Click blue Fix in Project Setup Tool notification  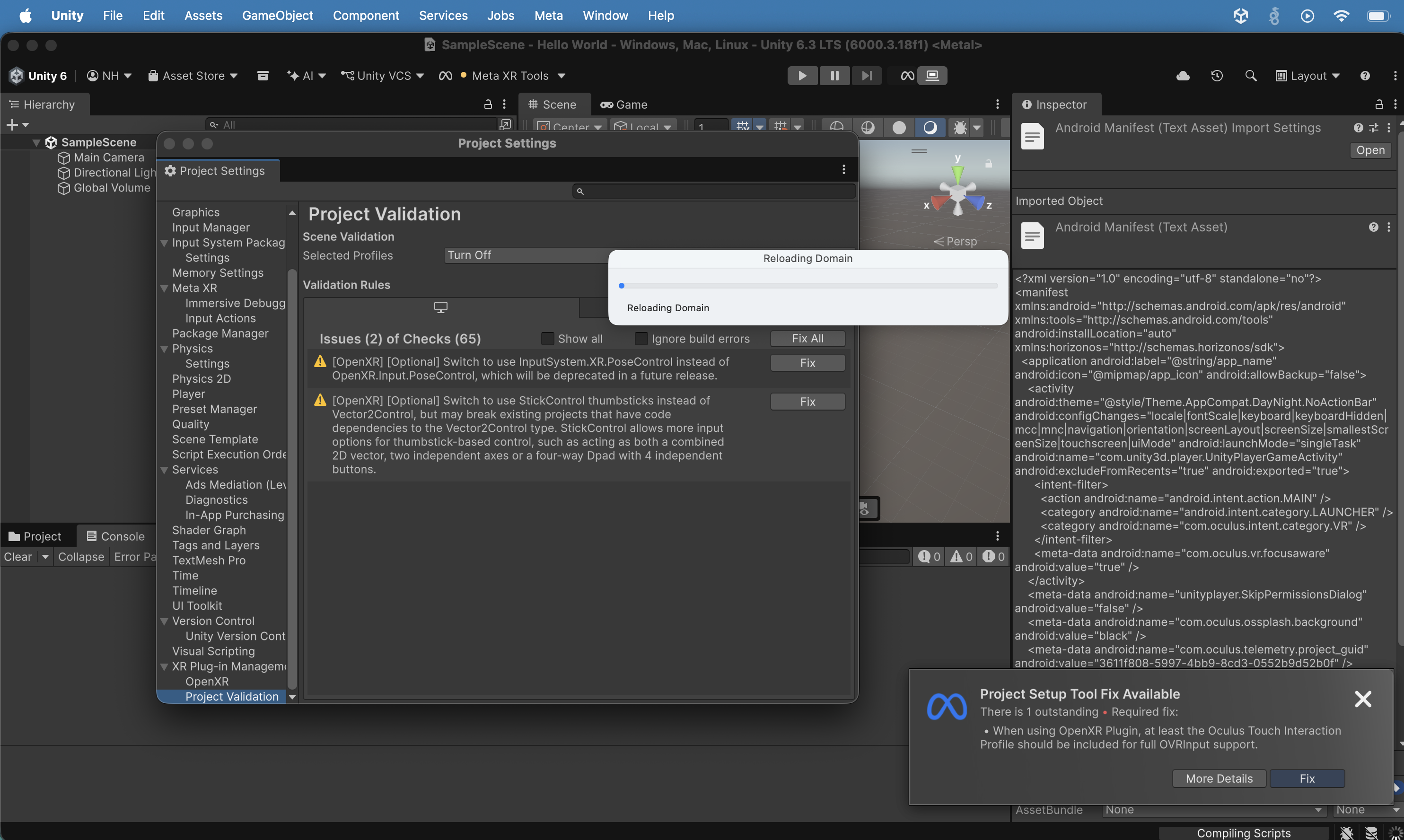point(1307,779)
